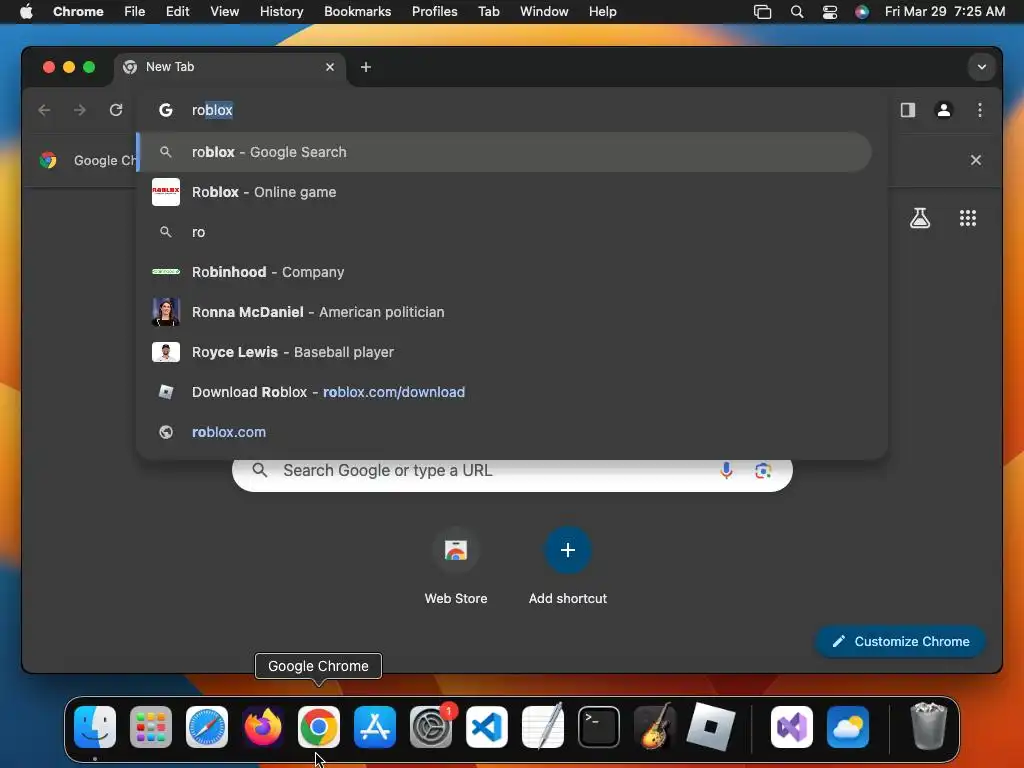
Task: Open Stage Manager menu bar icon
Action: [762, 12]
